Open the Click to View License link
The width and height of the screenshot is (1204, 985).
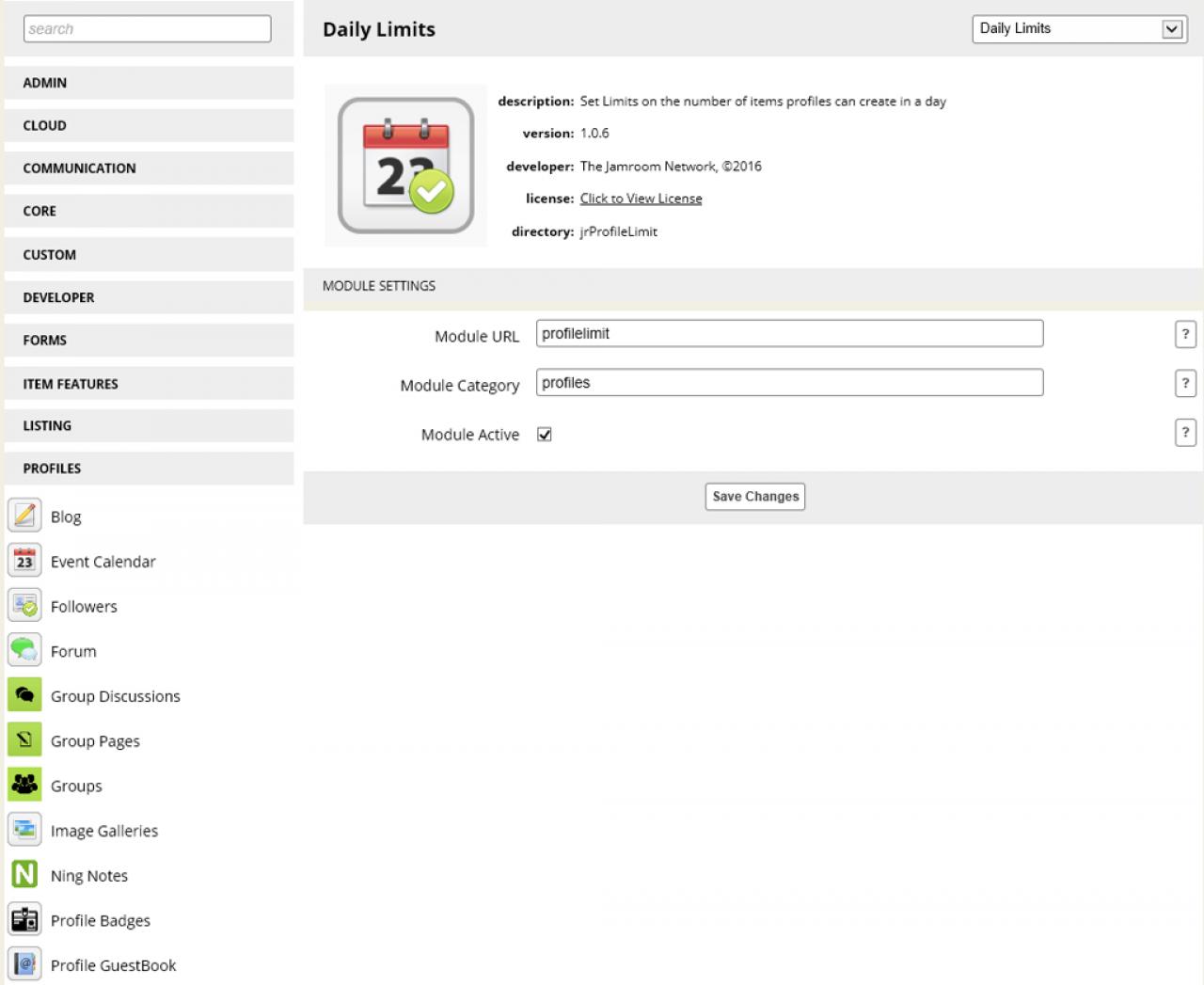(641, 199)
